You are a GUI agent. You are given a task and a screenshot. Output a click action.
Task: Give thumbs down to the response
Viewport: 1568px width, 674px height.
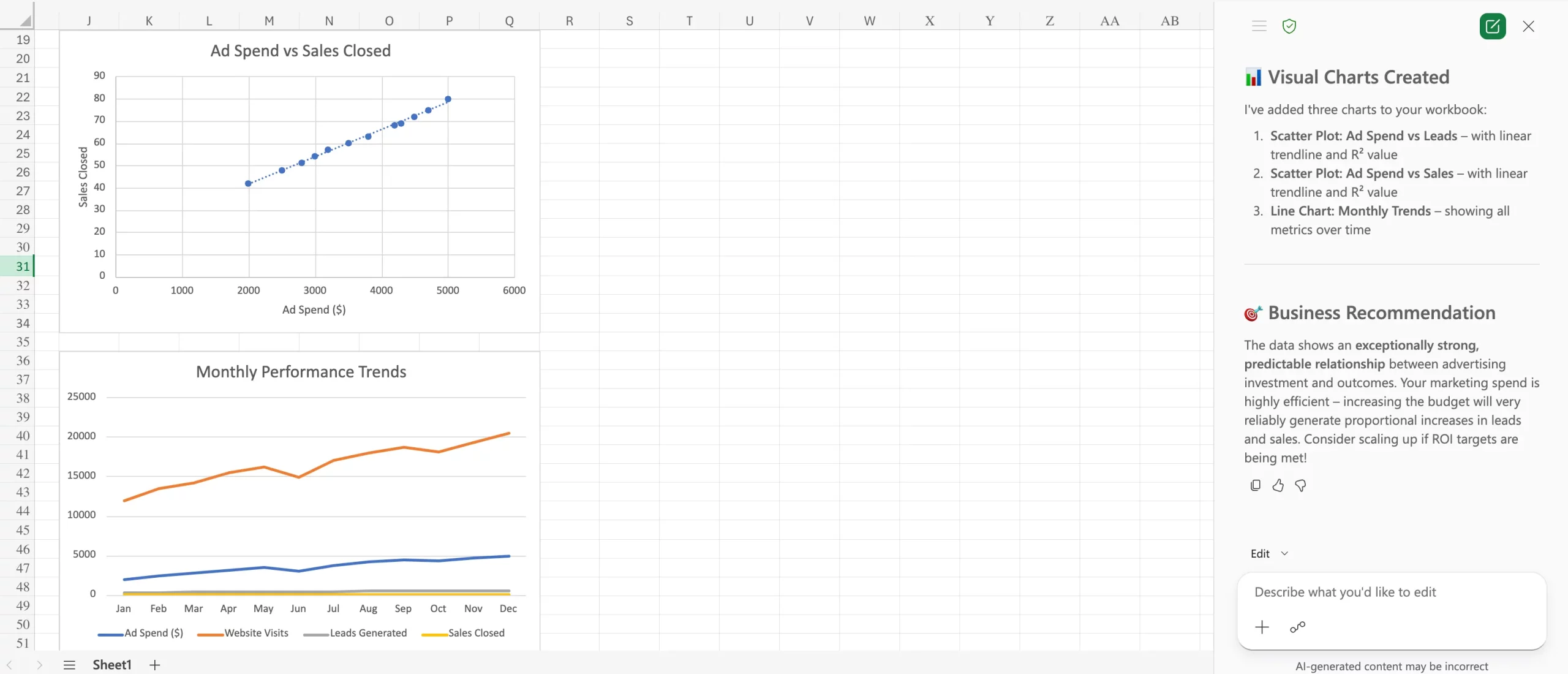(x=1300, y=485)
